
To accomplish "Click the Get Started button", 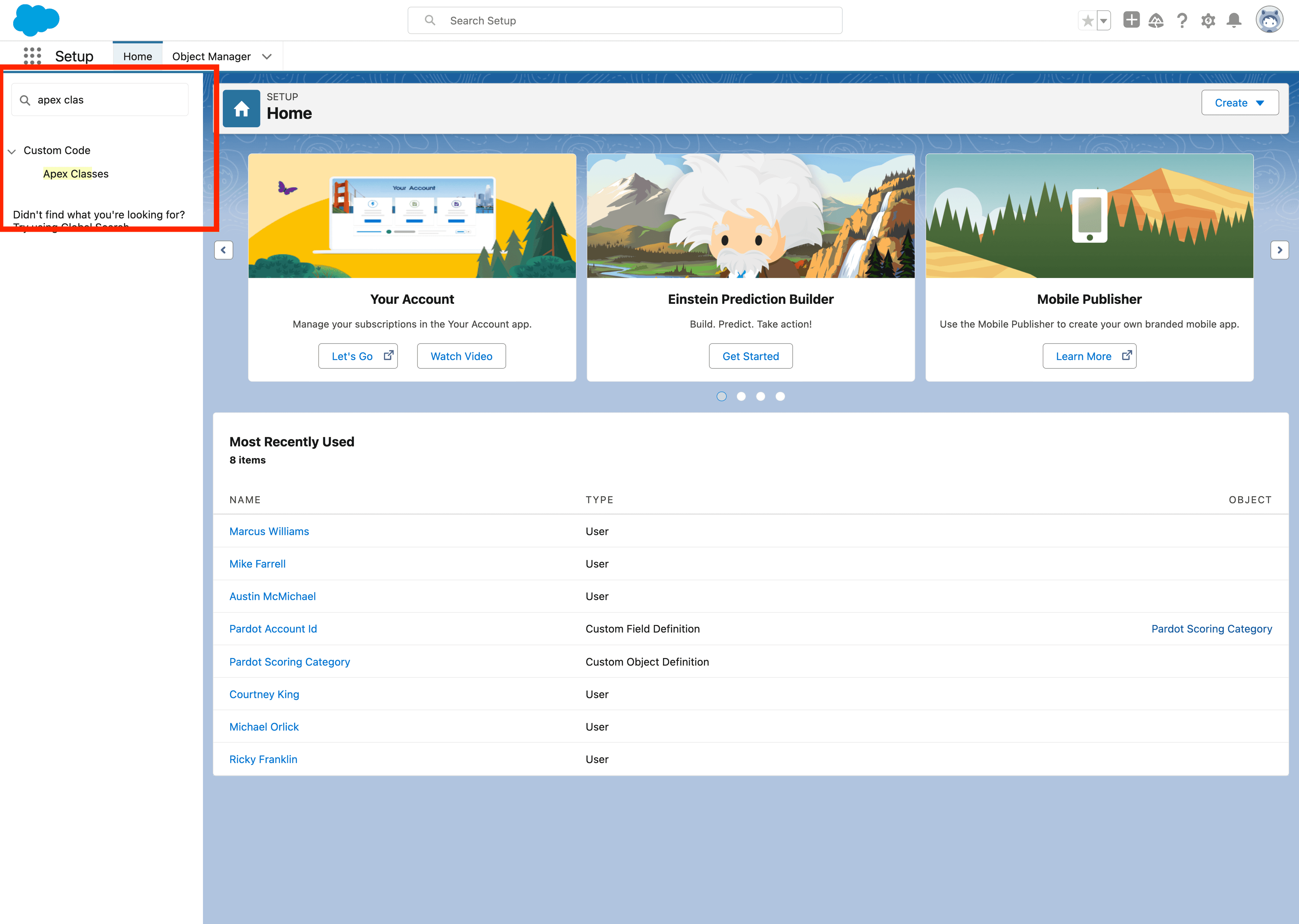I will (x=751, y=356).
